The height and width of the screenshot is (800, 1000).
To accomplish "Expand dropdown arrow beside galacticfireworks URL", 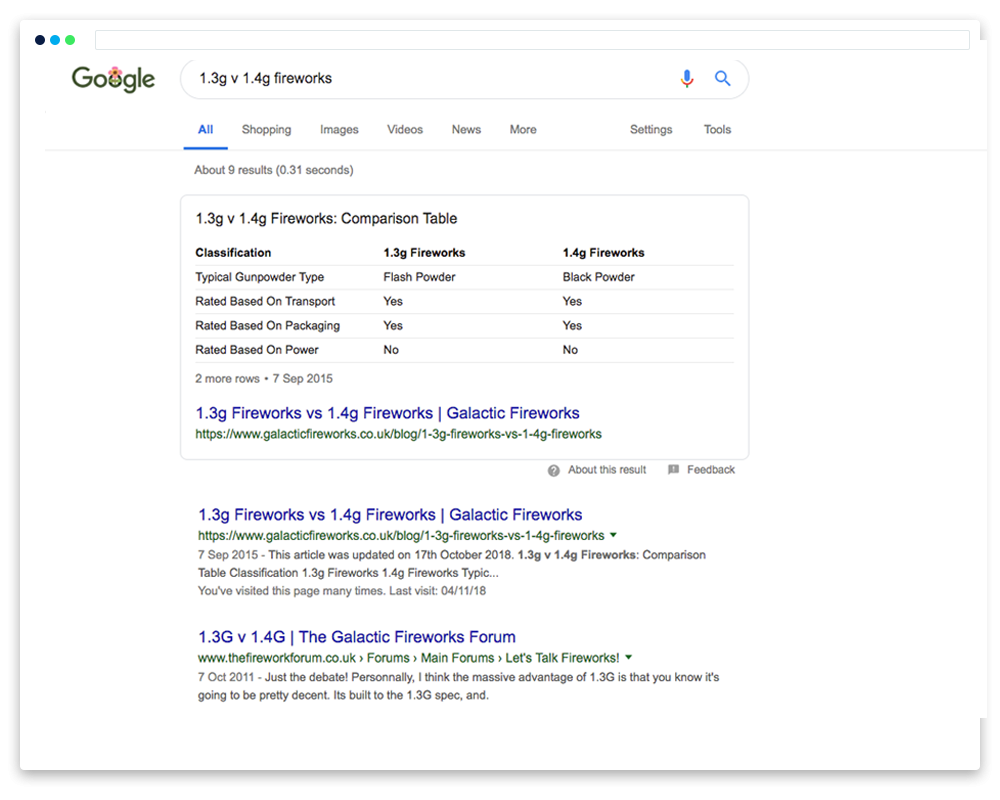I will pyautogui.click(x=614, y=536).
